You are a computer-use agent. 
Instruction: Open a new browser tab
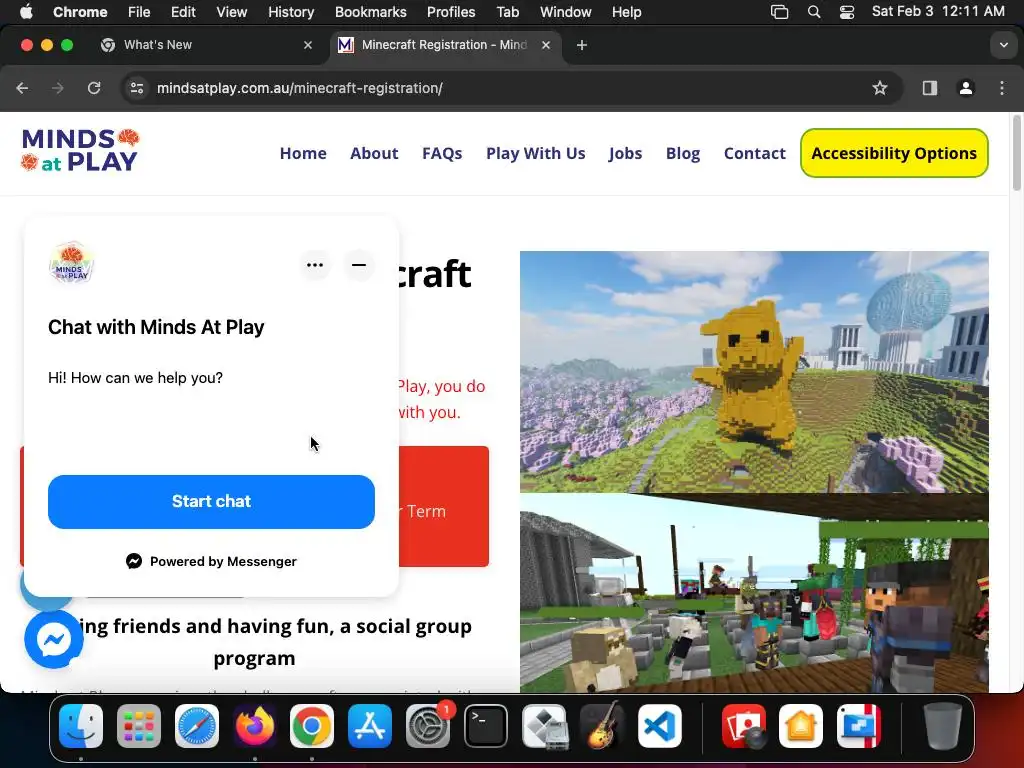(x=582, y=45)
